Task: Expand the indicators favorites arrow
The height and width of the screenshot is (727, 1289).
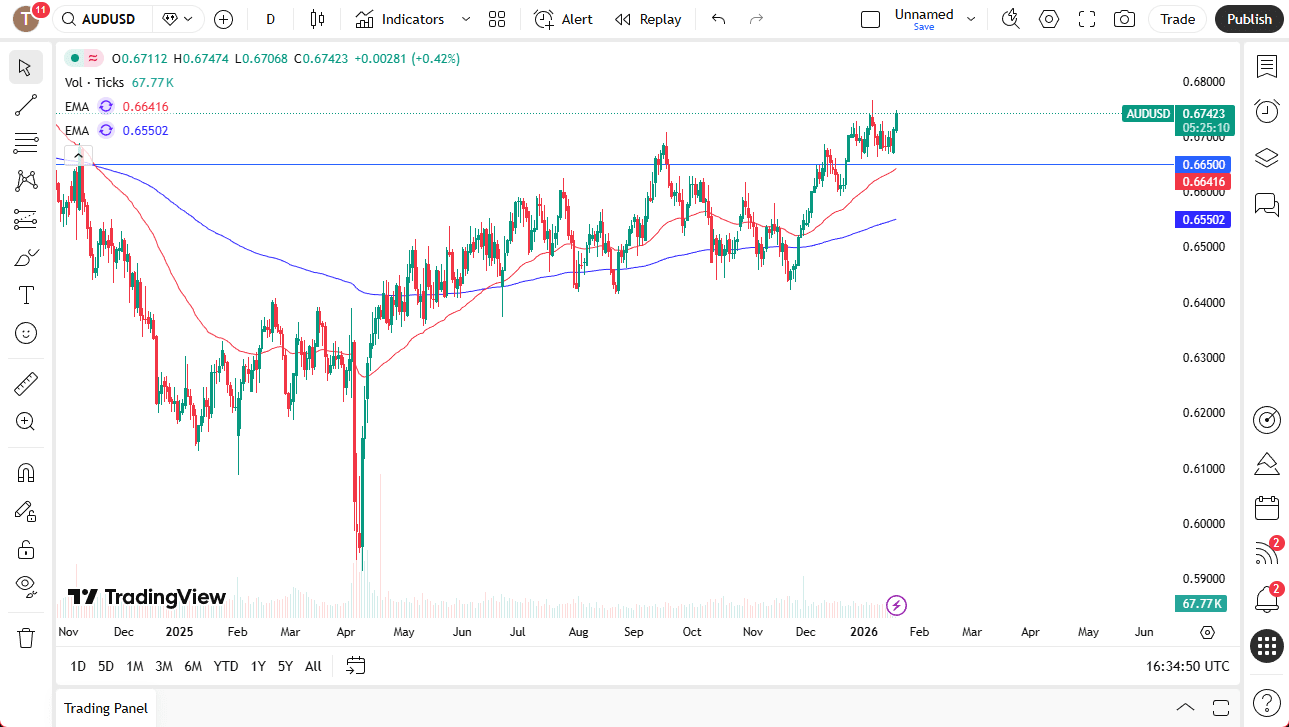Action: point(466,19)
